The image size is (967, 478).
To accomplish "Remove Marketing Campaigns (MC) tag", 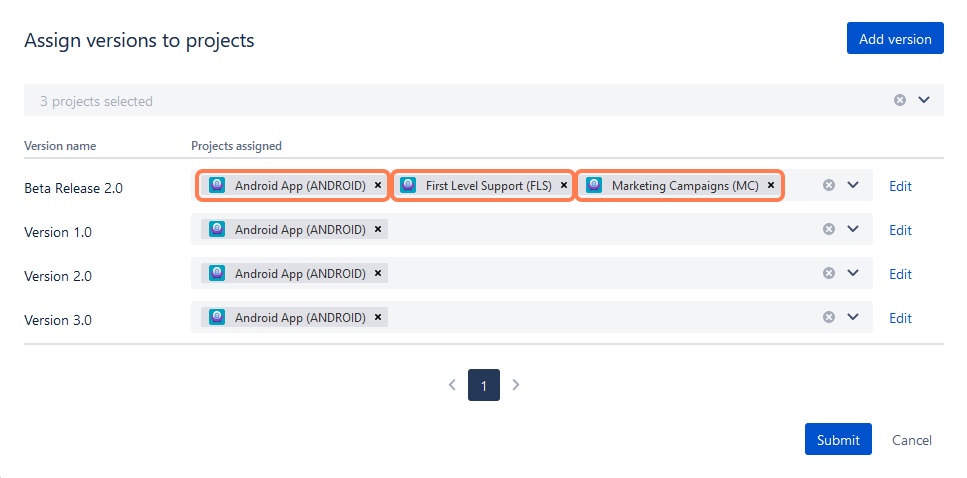I will click(771, 185).
